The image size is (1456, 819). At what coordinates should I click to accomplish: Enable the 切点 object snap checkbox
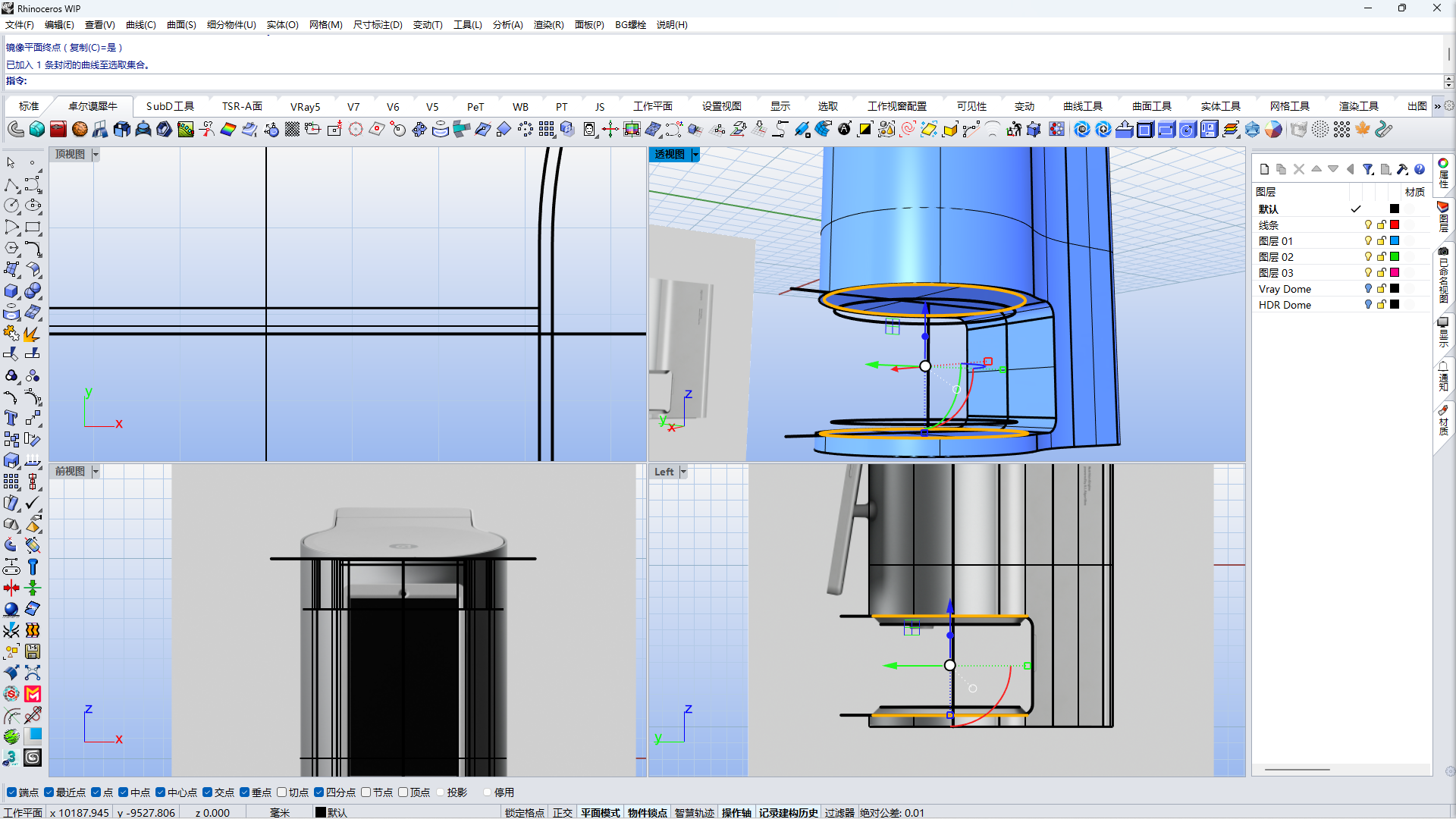(x=282, y=792)
